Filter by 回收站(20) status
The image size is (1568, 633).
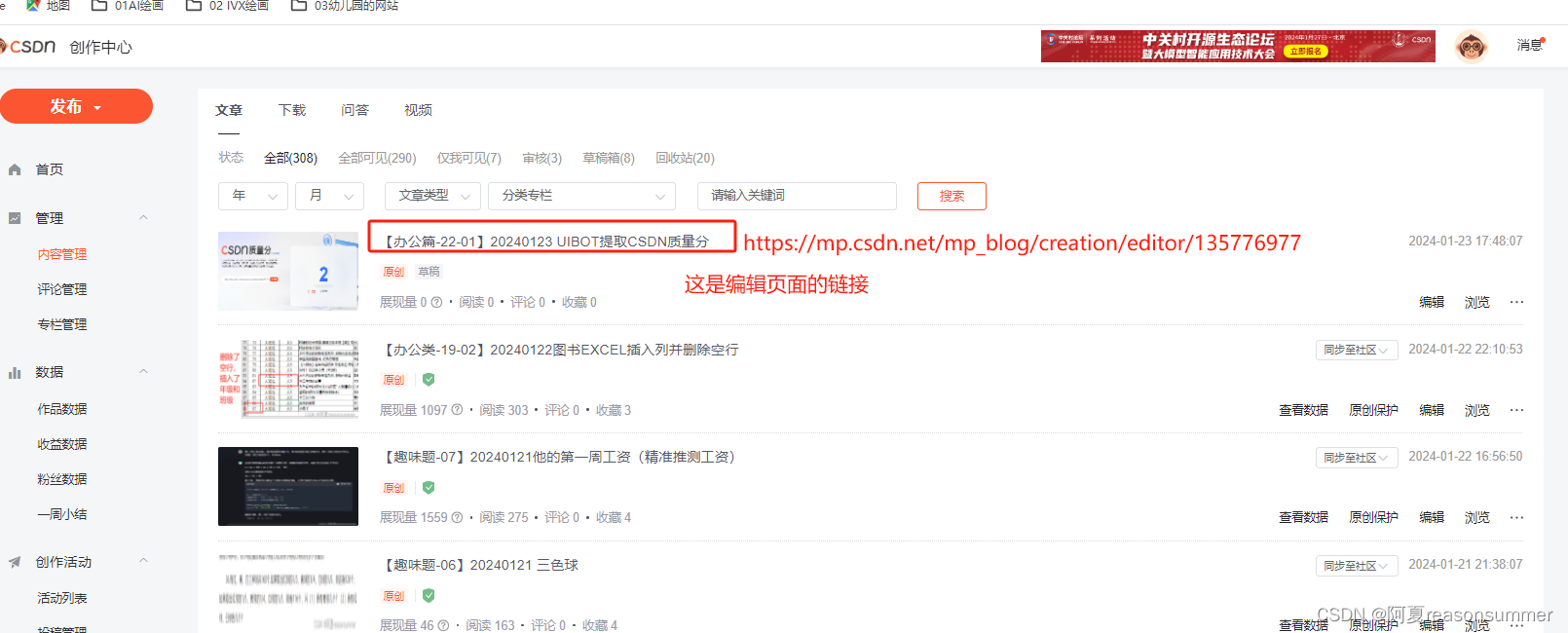coord(685,158)
